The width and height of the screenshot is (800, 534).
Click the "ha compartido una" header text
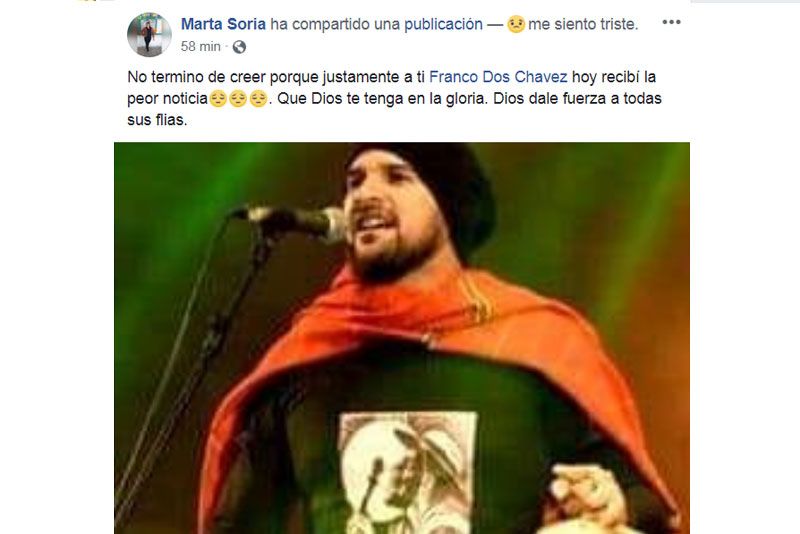click(334, 24)
